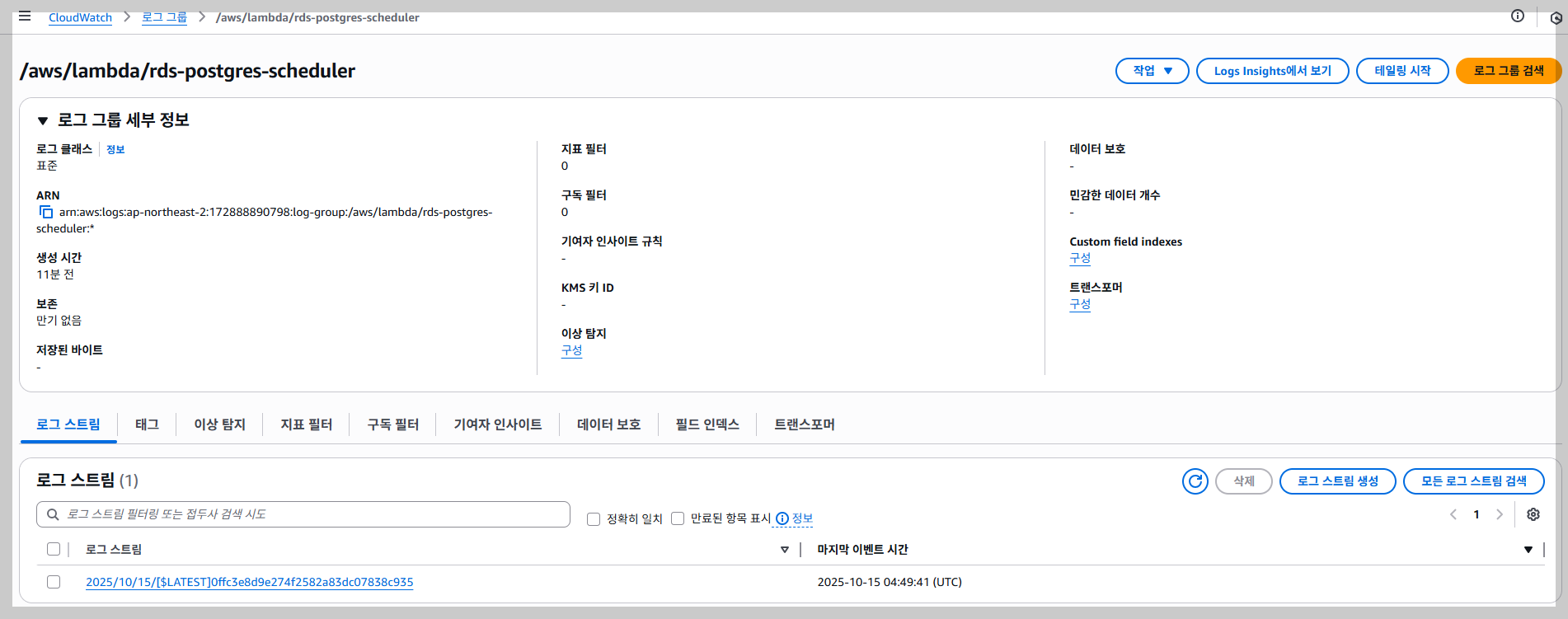Click the orange 로그 그룹 검색 button
This screenshot has height=619, width=1568.
[x=1508, y=71]
